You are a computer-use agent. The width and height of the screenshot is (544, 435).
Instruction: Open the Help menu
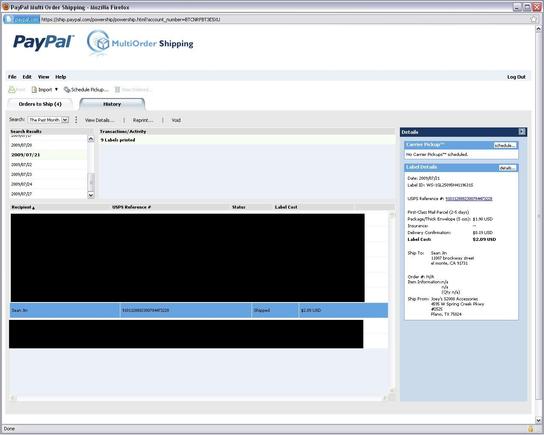[61, 77]
